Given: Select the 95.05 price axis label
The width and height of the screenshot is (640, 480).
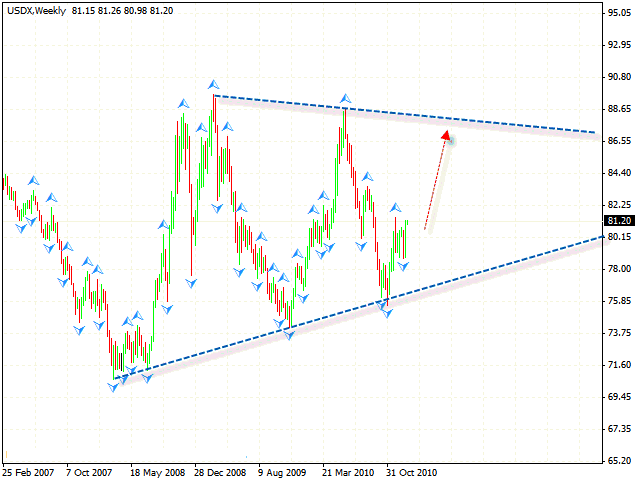Looking at the screenshot, I should point(619,13).
